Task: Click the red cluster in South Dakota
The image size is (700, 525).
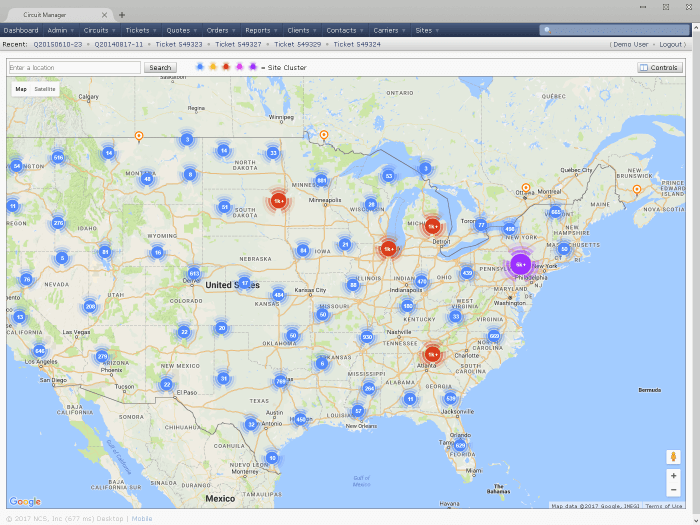Action: pyautogui.click(x=279, y=200)
